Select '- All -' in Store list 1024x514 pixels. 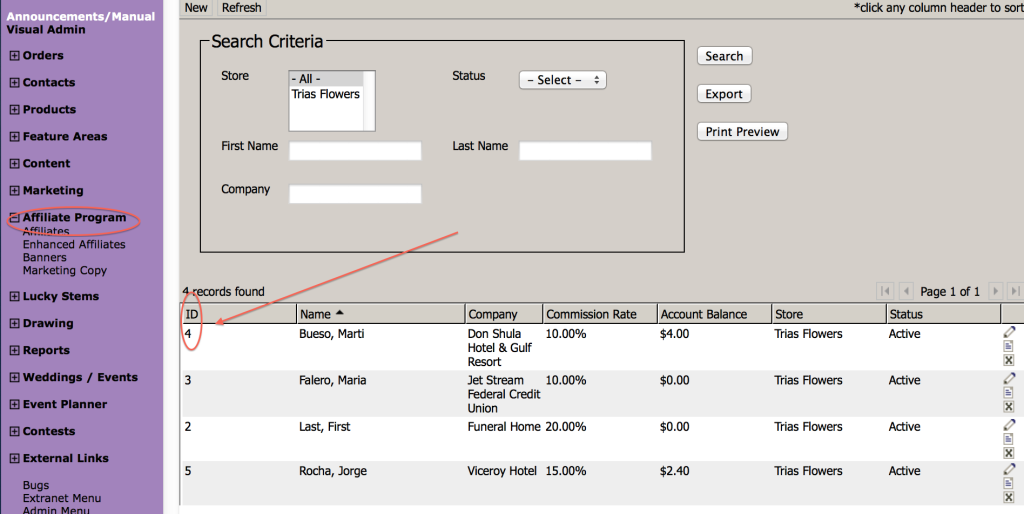coord(325,78)
